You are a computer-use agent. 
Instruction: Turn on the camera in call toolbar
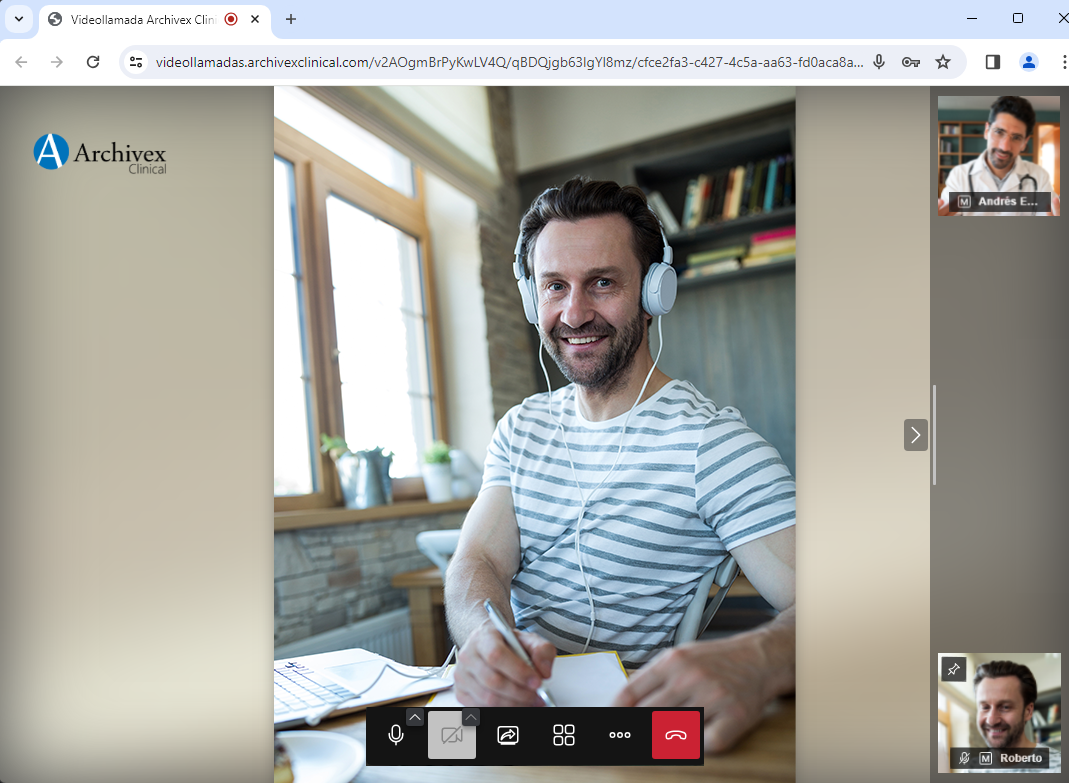click(x=451, y=736)
